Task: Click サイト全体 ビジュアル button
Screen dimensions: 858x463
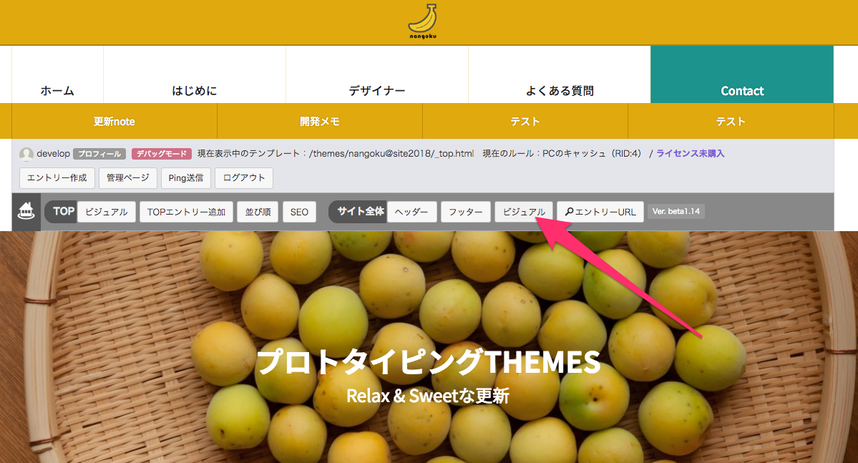Action: [524, 212]
